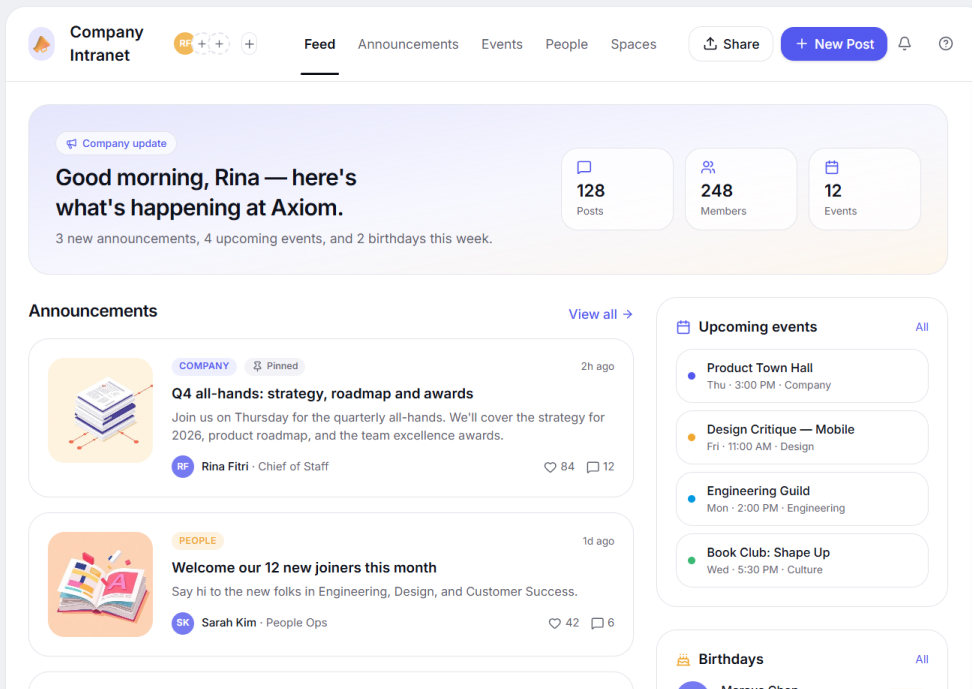Click the Events calendar icon in stats

click(x=832, y=167)
